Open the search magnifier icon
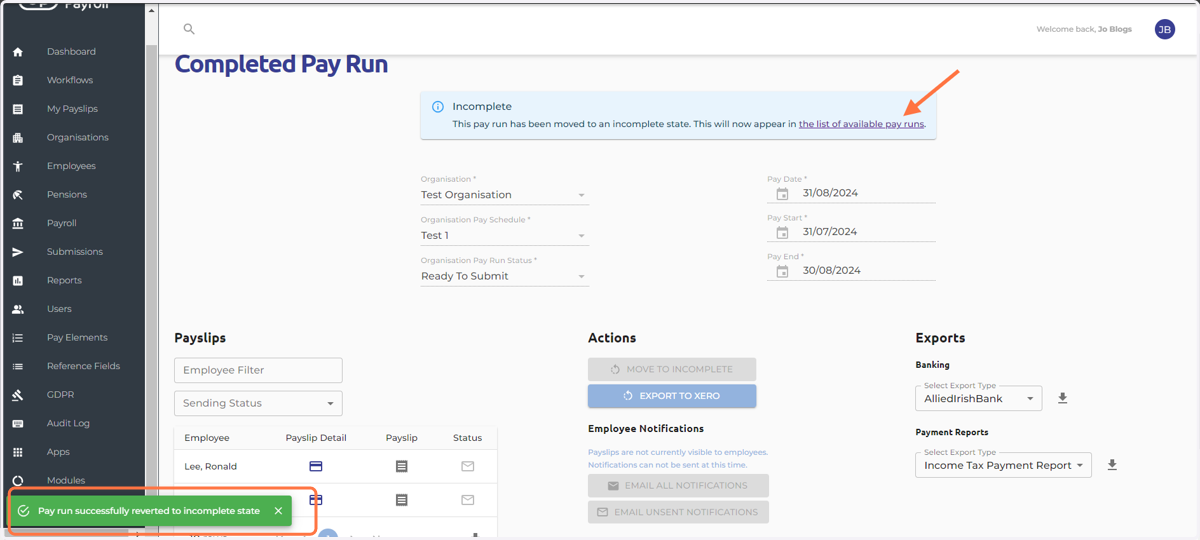The image size is (1200, 540). click(189, 29)
